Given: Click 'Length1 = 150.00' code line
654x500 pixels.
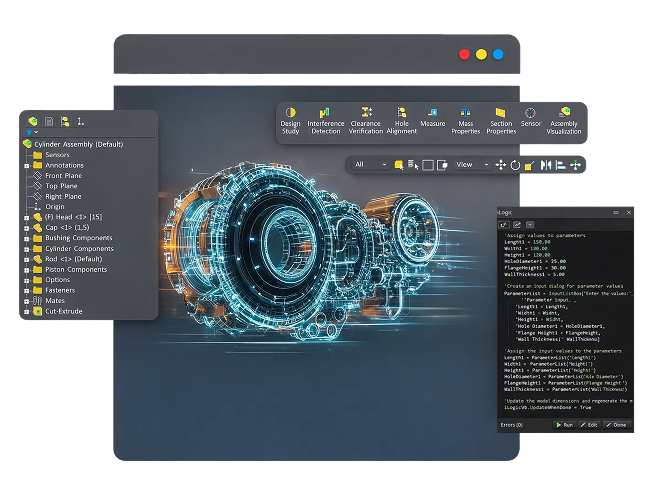Looking at the screenshot, I should point(527,242).
